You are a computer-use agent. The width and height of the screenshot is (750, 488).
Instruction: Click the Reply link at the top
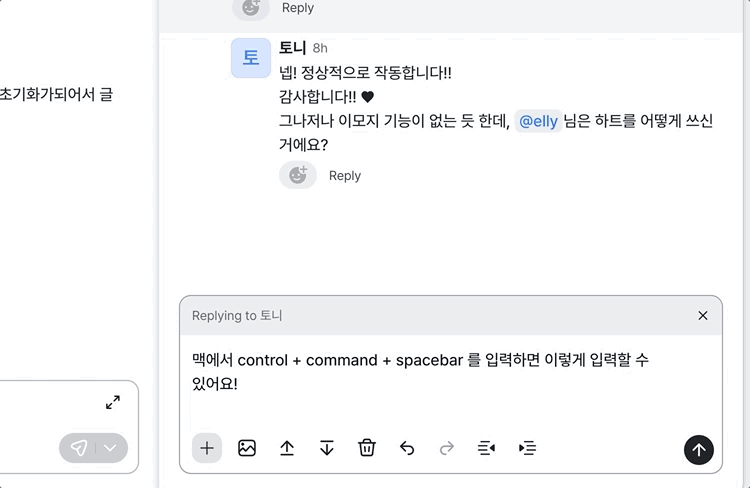pos(298,8)
